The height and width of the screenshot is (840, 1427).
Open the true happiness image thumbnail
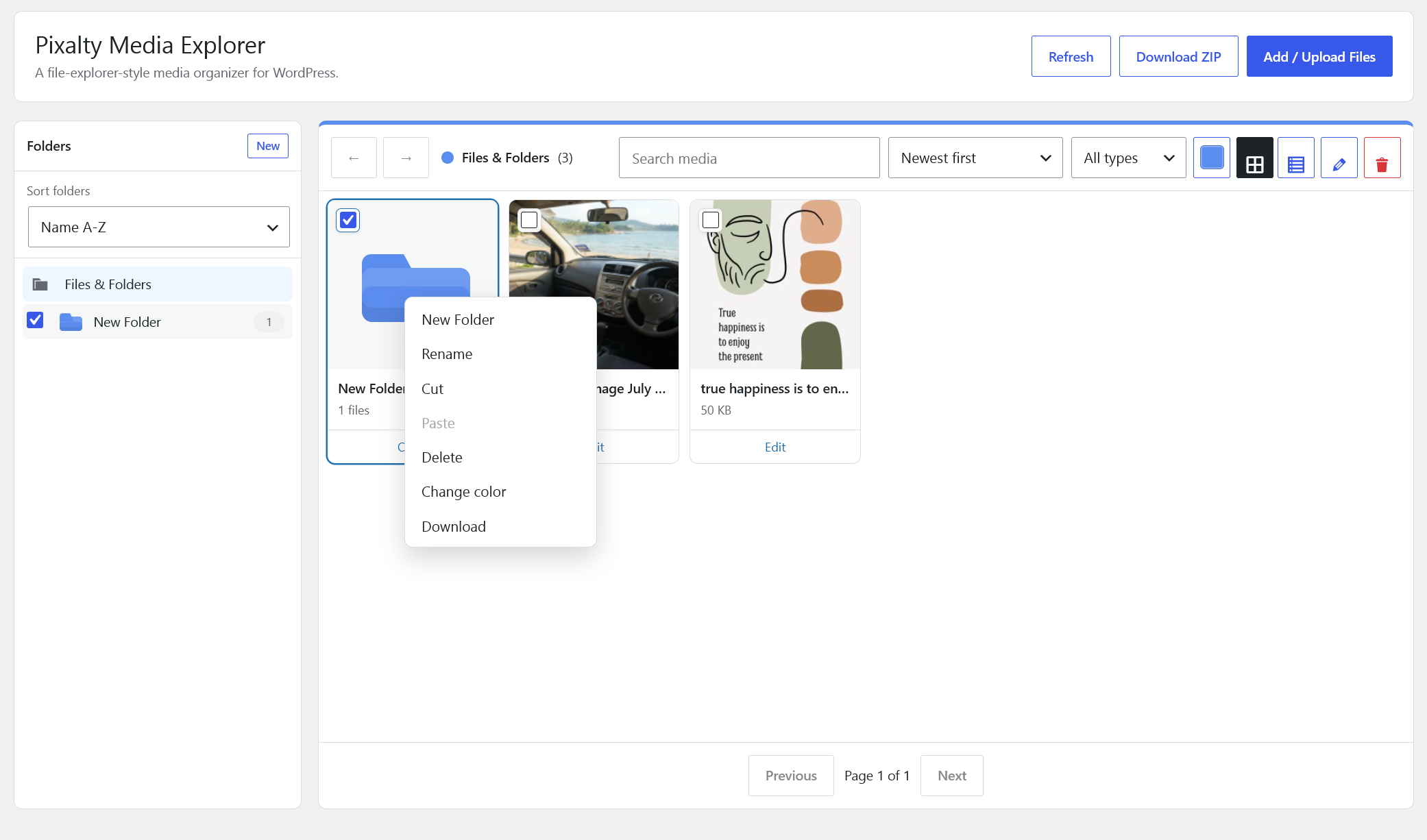[775, 284]
